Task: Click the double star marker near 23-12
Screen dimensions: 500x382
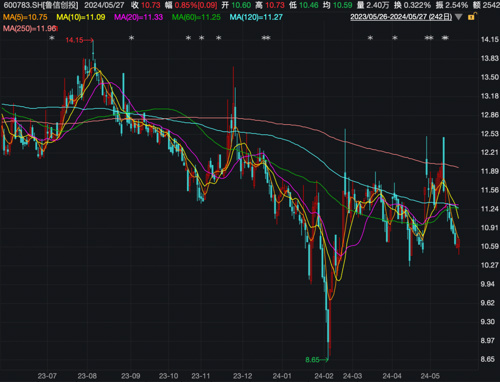Action: pyautogui.click(x=266, y=38)
